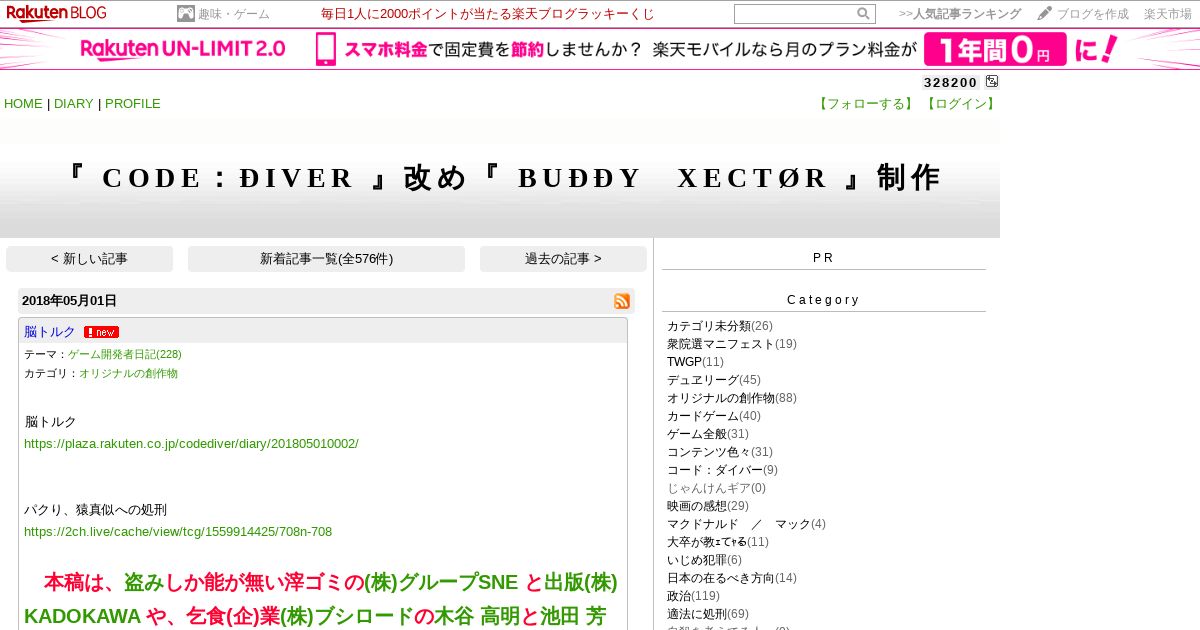Viewport: 1200px width, 630px height.
Task: Click the smartphone icon in the banner
Action: tap(326, 49)
